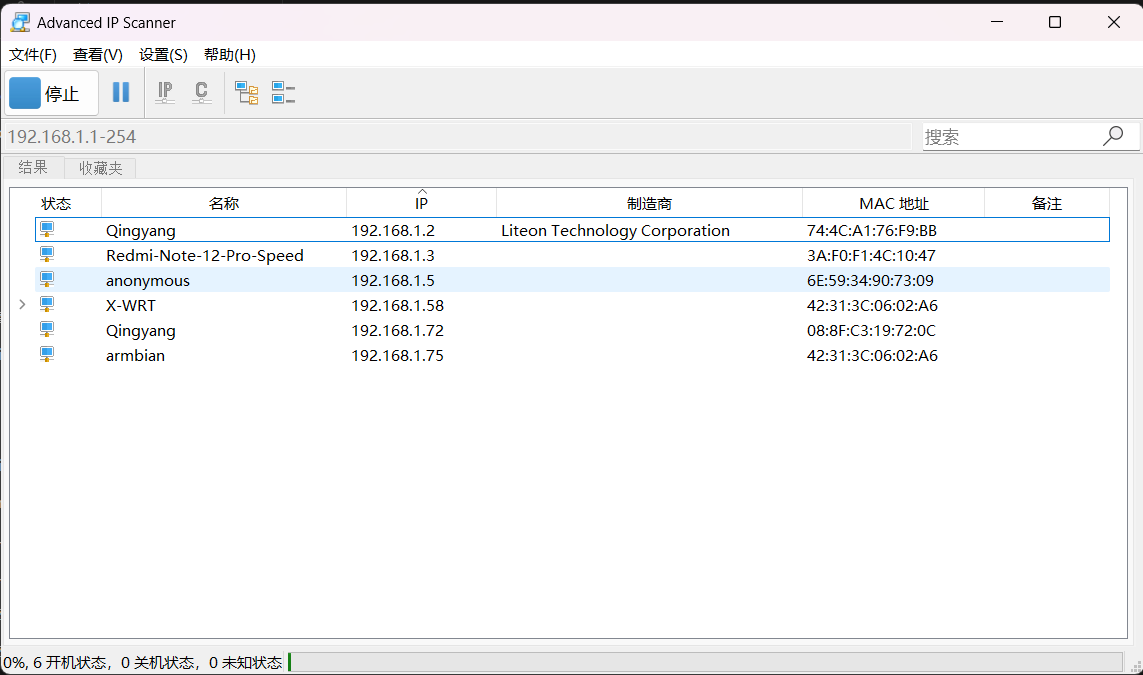This screenshot has height=675, width=1143.
Task: Sort by the 制造商 column header
Action: pos(649,203)
